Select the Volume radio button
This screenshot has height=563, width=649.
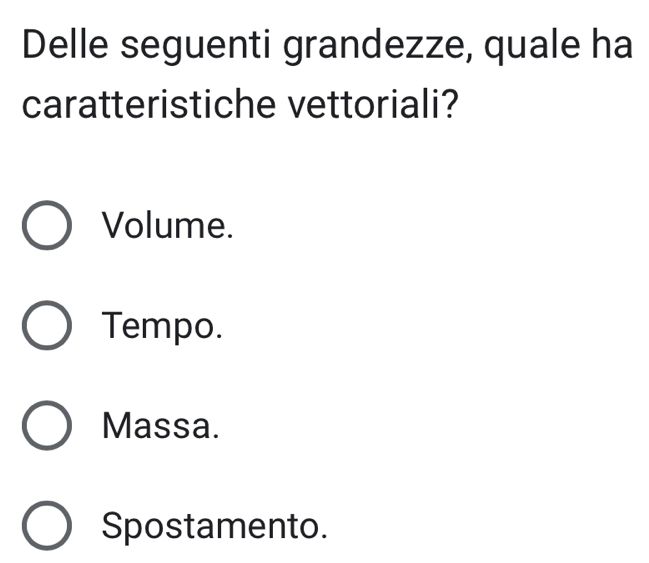(46, 227)
